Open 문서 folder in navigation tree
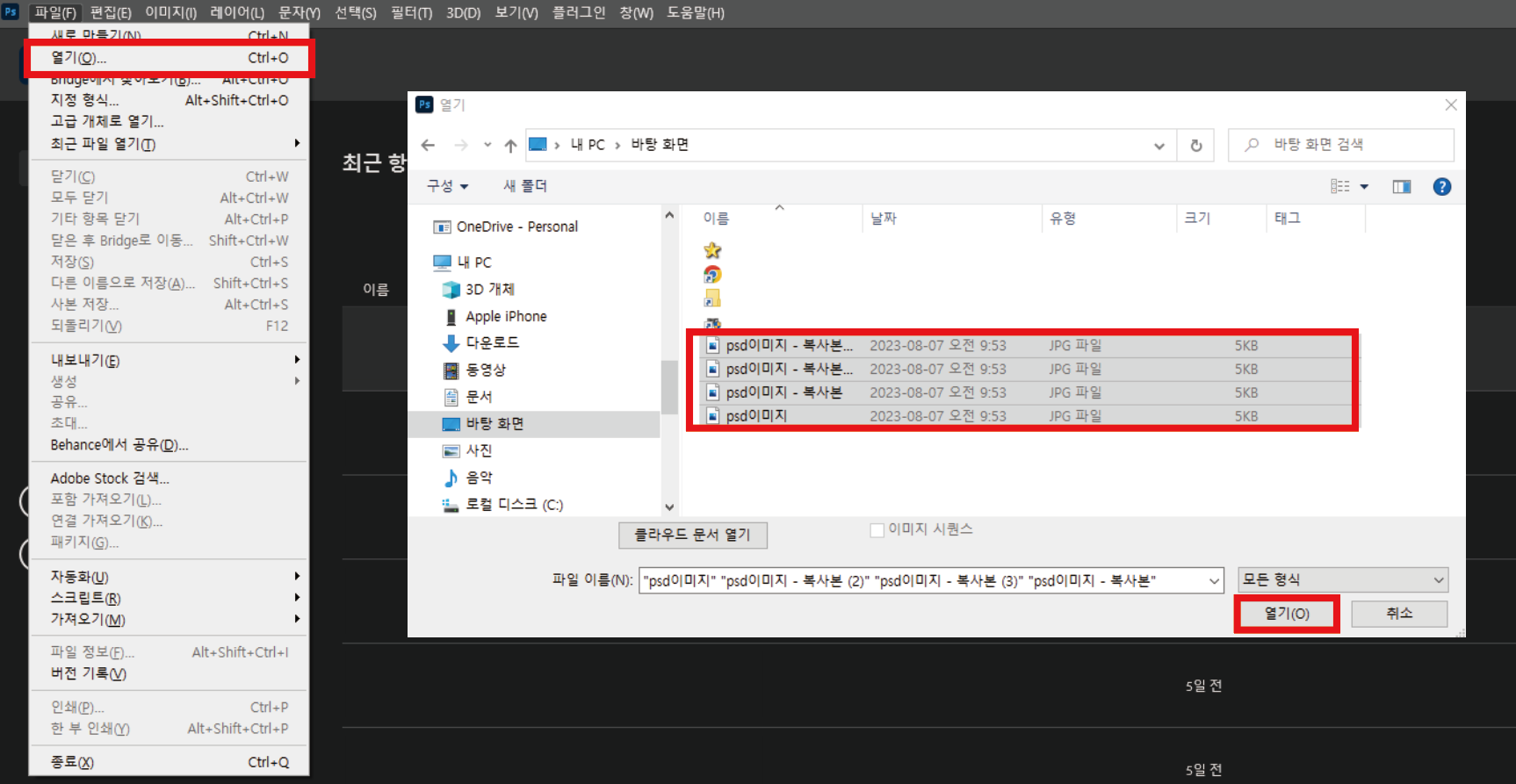Screen dimensions: 1516x784 point(468,397)
